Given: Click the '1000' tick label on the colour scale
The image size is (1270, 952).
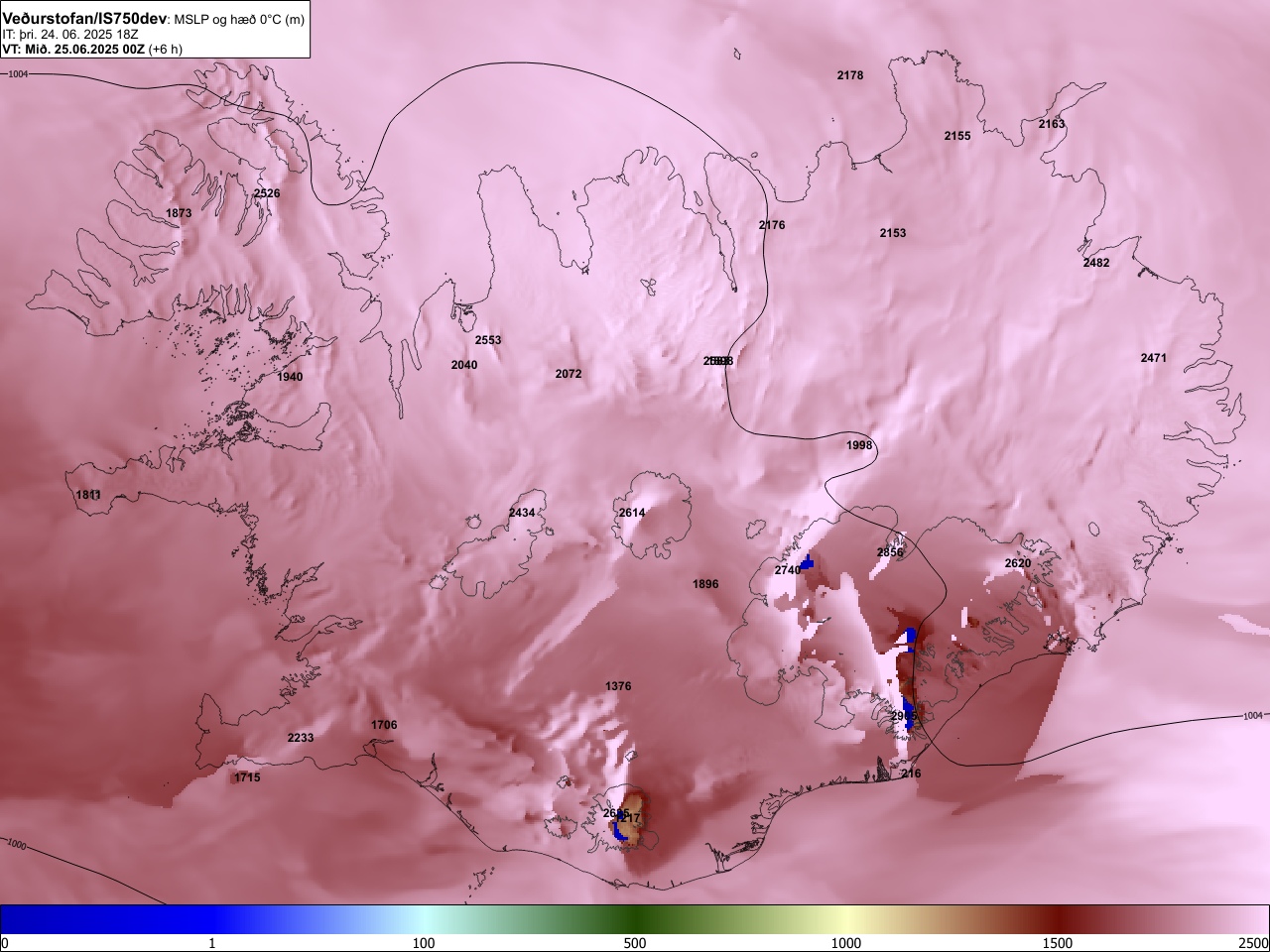Looking at the screenshot, I should click(x=846, y=942).
